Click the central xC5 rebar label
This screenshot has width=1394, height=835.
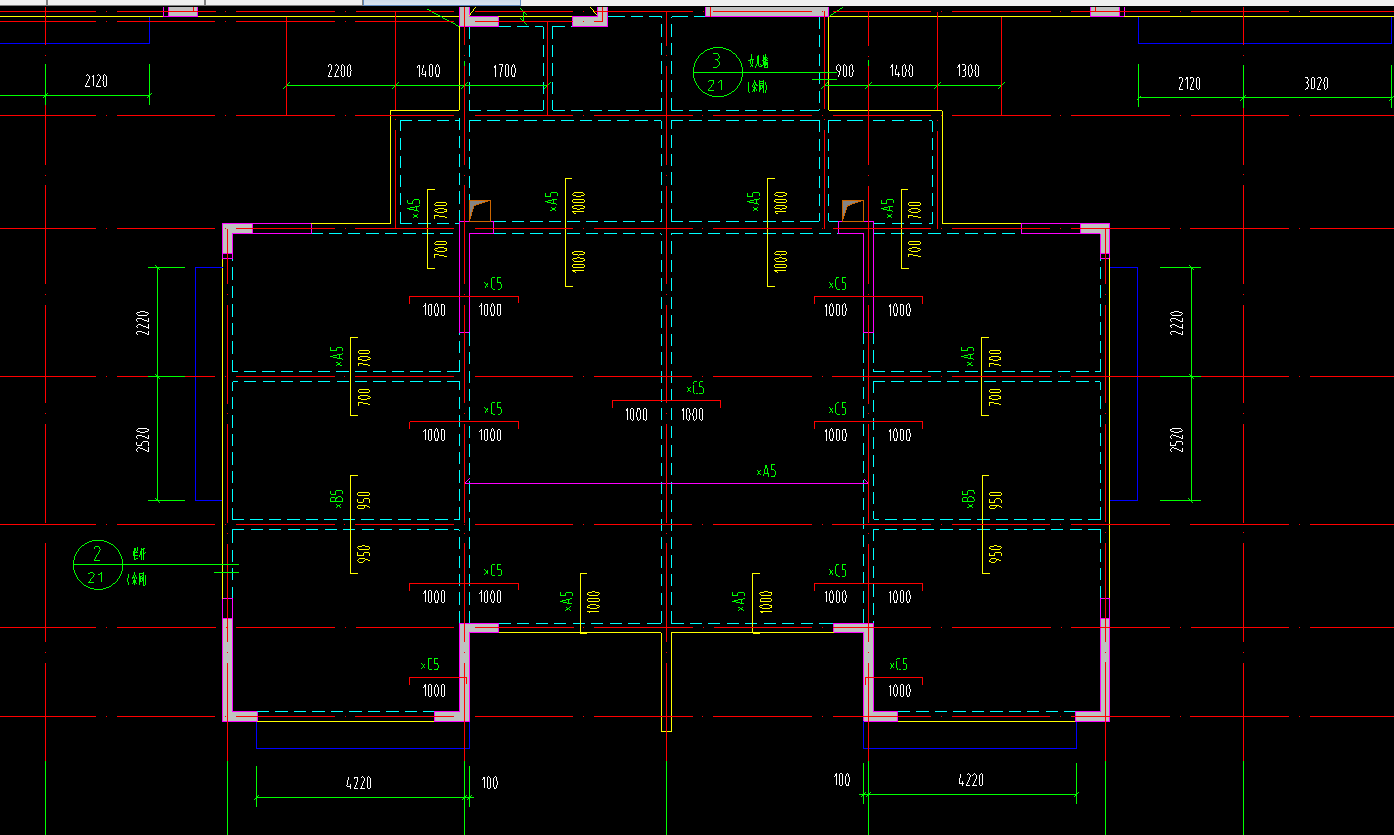coord(695,388)
